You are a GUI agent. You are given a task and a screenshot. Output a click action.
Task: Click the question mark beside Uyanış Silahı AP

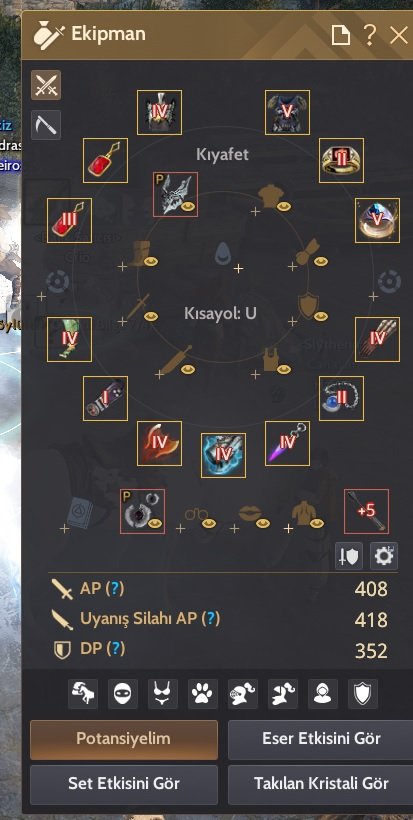[211, 619]
